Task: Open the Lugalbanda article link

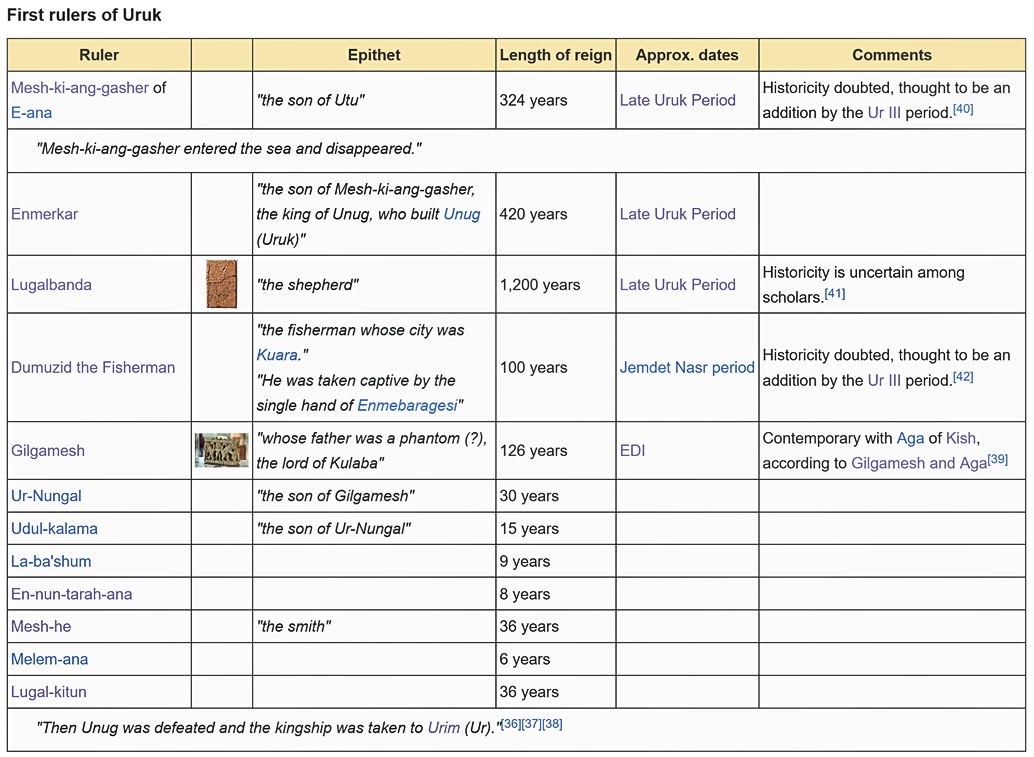Action: 51,285
